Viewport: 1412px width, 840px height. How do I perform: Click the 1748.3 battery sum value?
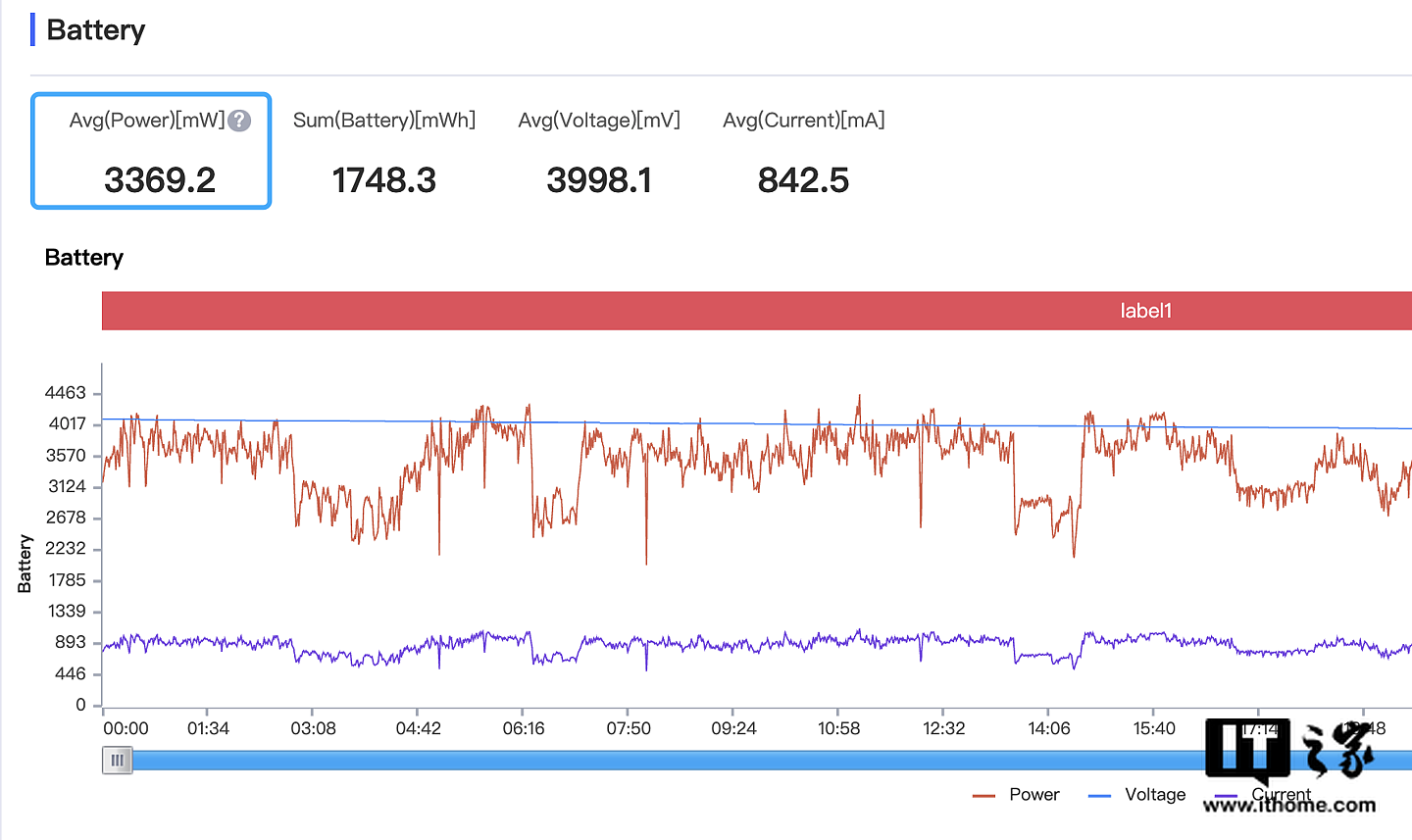384,180
